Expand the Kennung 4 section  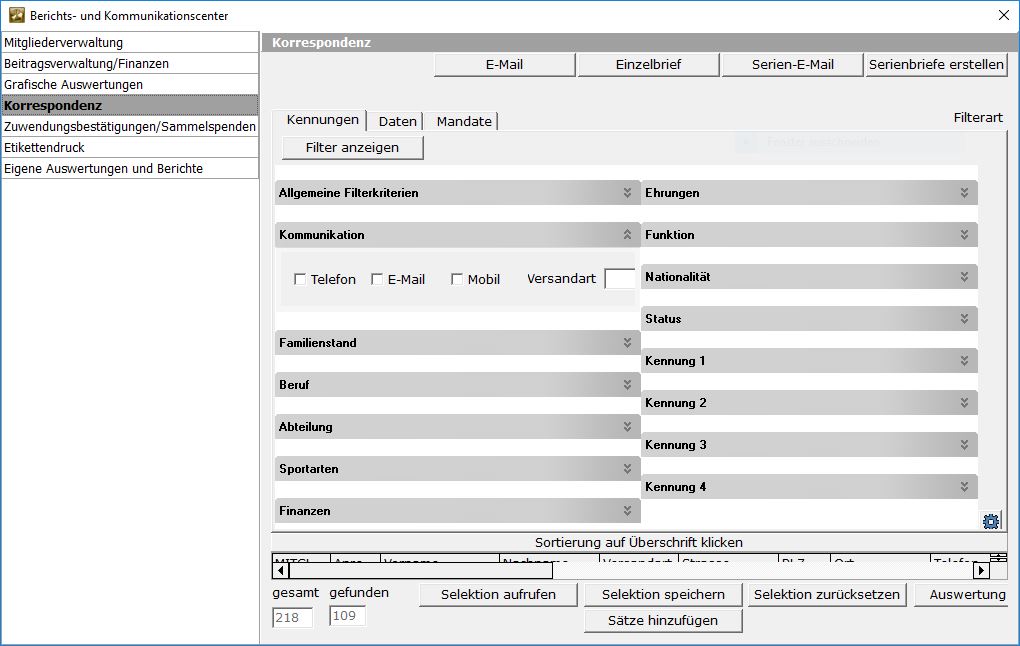[964, 487]
